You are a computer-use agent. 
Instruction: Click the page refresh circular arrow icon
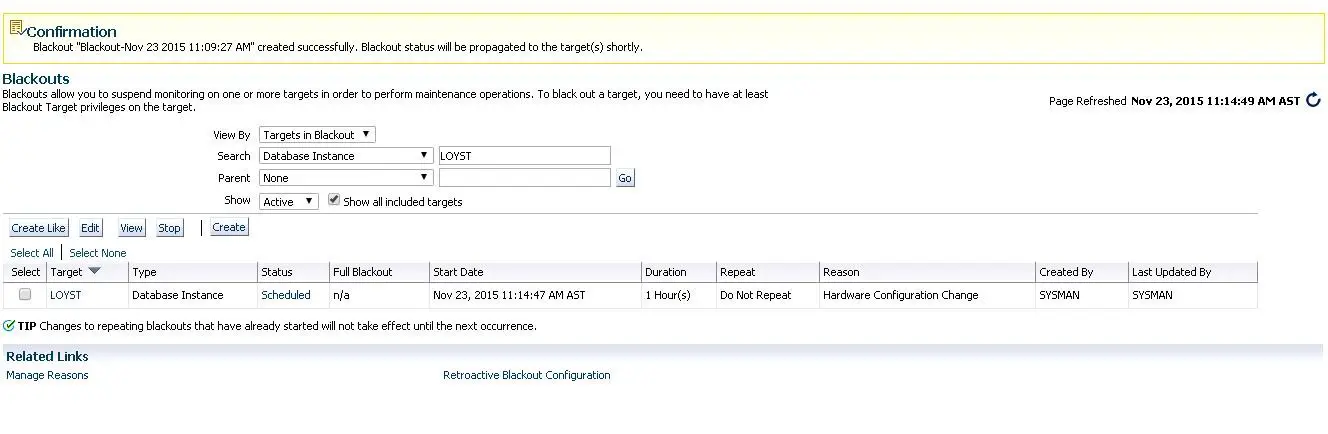(x=1314, y=100)
